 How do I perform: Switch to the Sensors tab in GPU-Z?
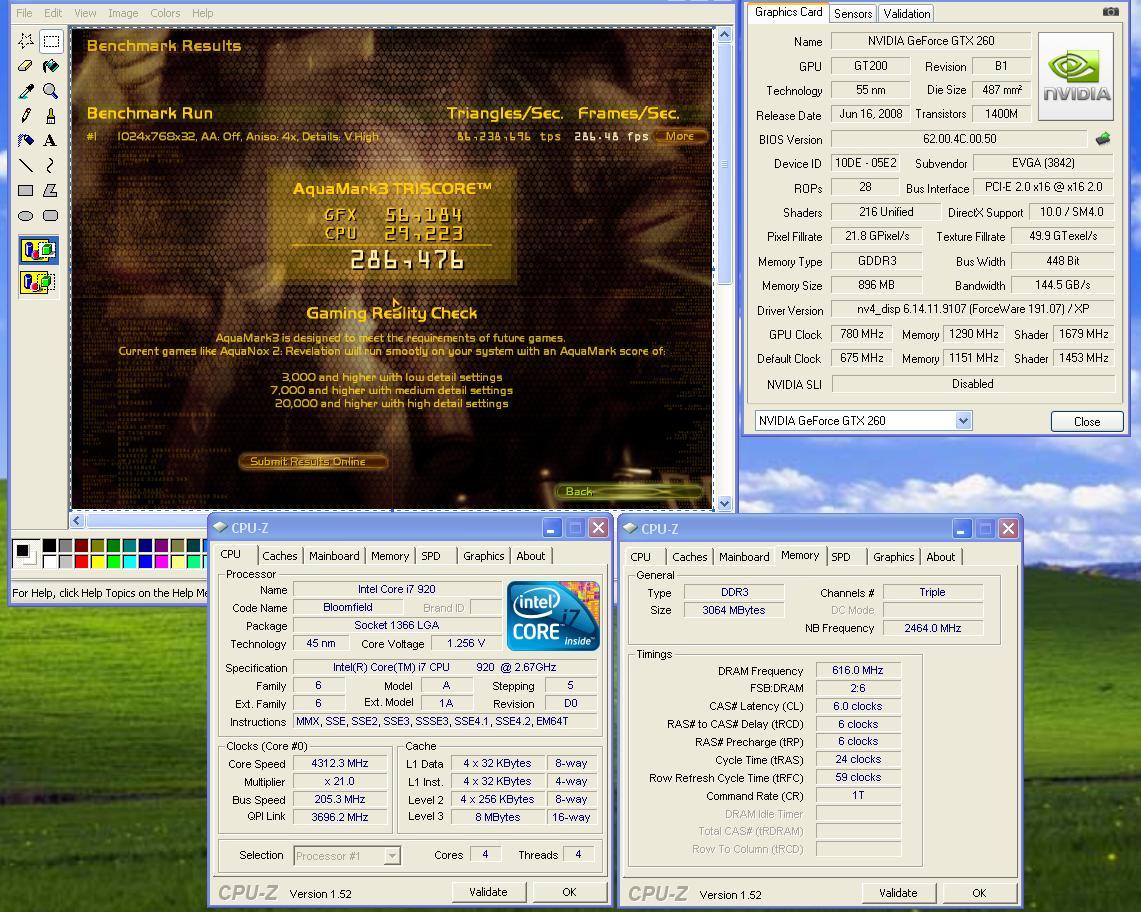coord(853,14)
